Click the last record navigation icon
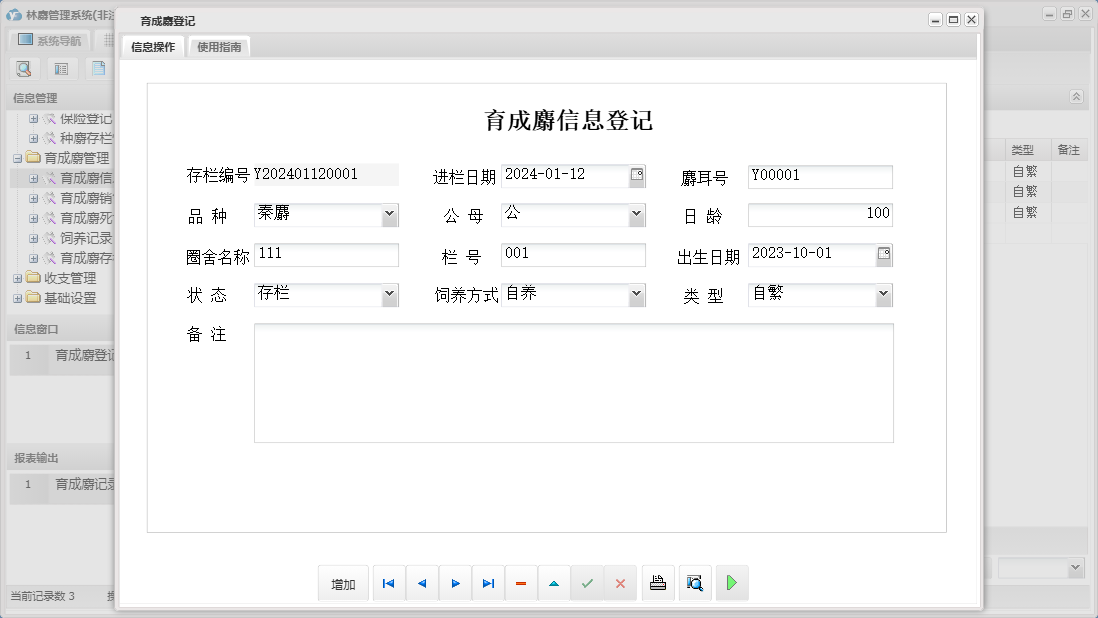Screen dimensions: 1098x618 (x=488, y=582)
